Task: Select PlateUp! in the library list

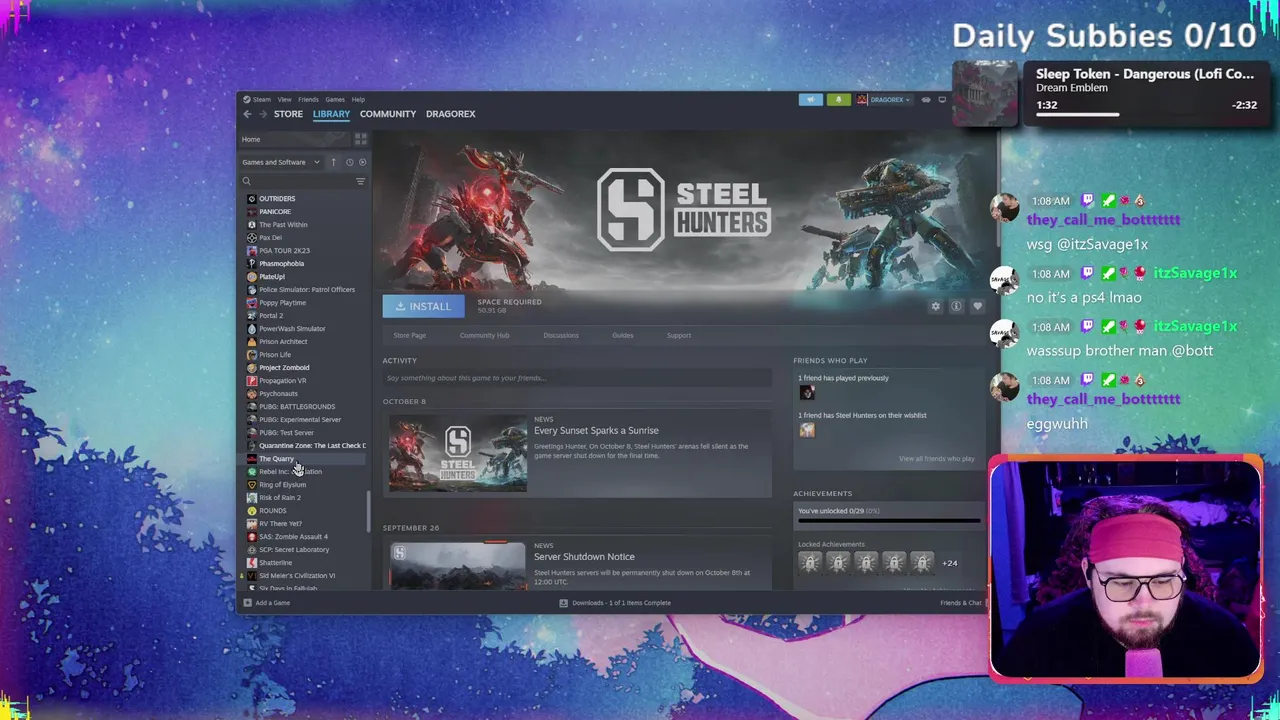Action: pyautogui.click(x=305, y=277)
